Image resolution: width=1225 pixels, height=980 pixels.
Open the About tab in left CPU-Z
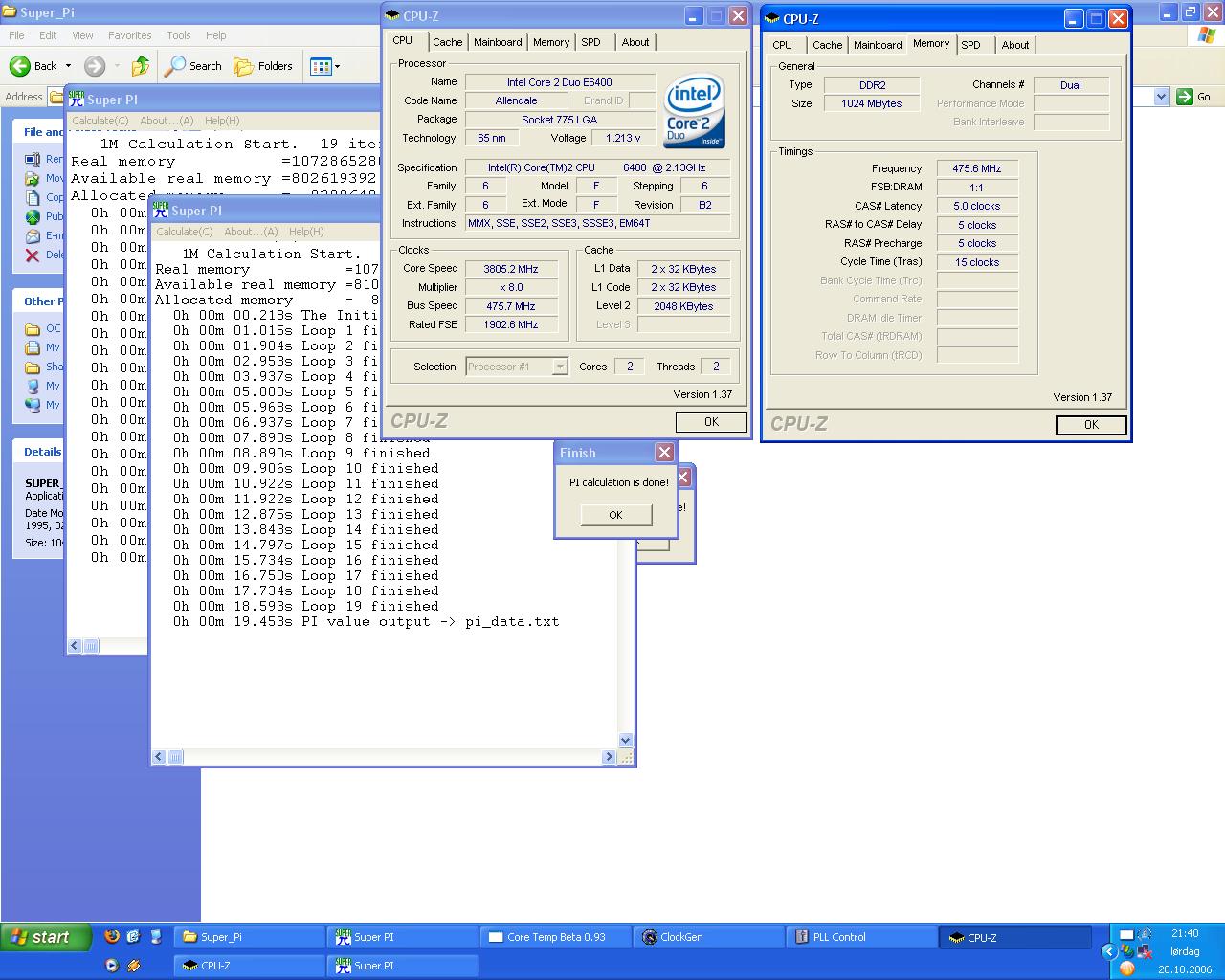[x=635, y=42]
